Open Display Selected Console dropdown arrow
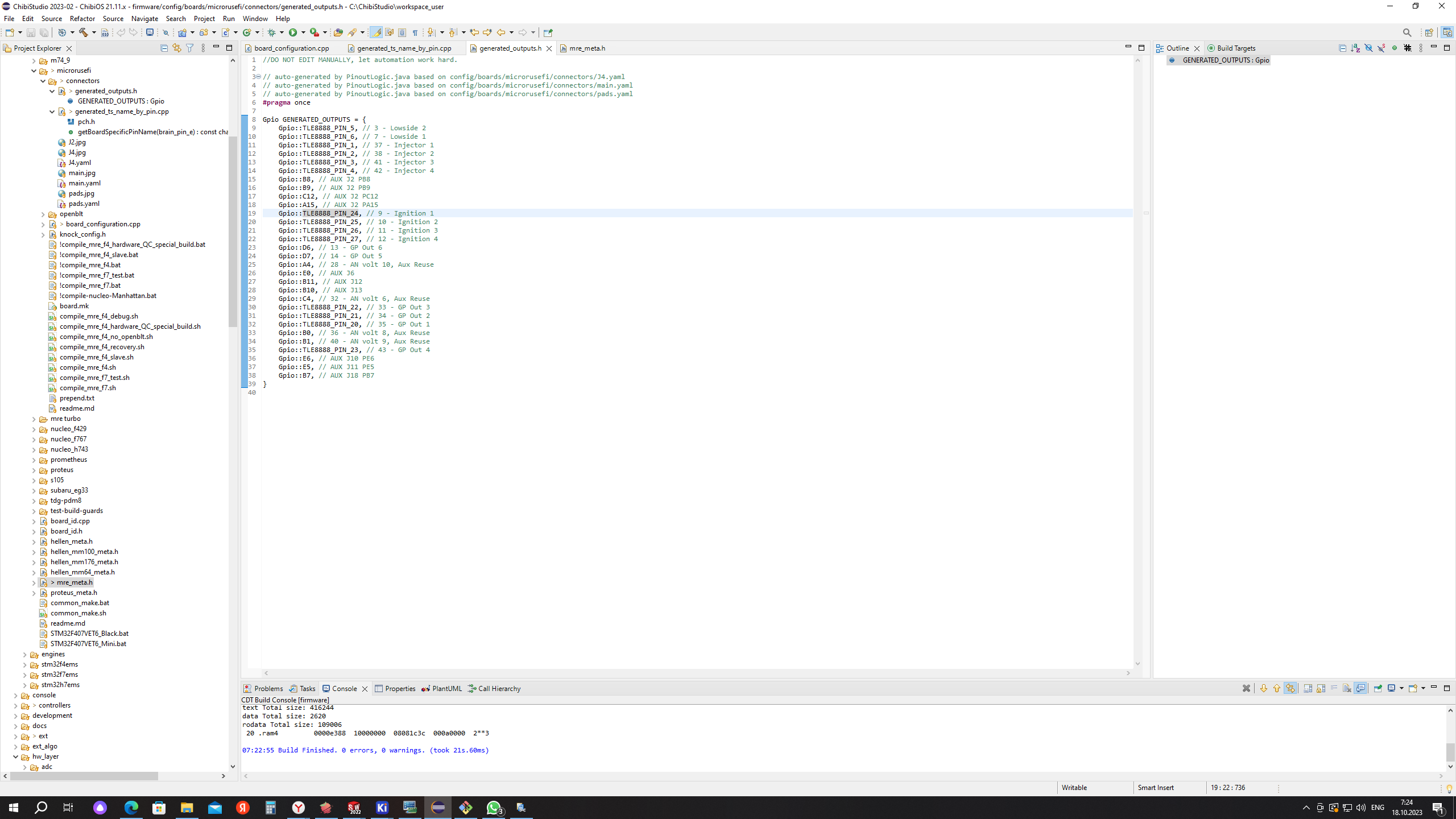The height and width of the screenshot is (819, 1456). pos(1401,688)
